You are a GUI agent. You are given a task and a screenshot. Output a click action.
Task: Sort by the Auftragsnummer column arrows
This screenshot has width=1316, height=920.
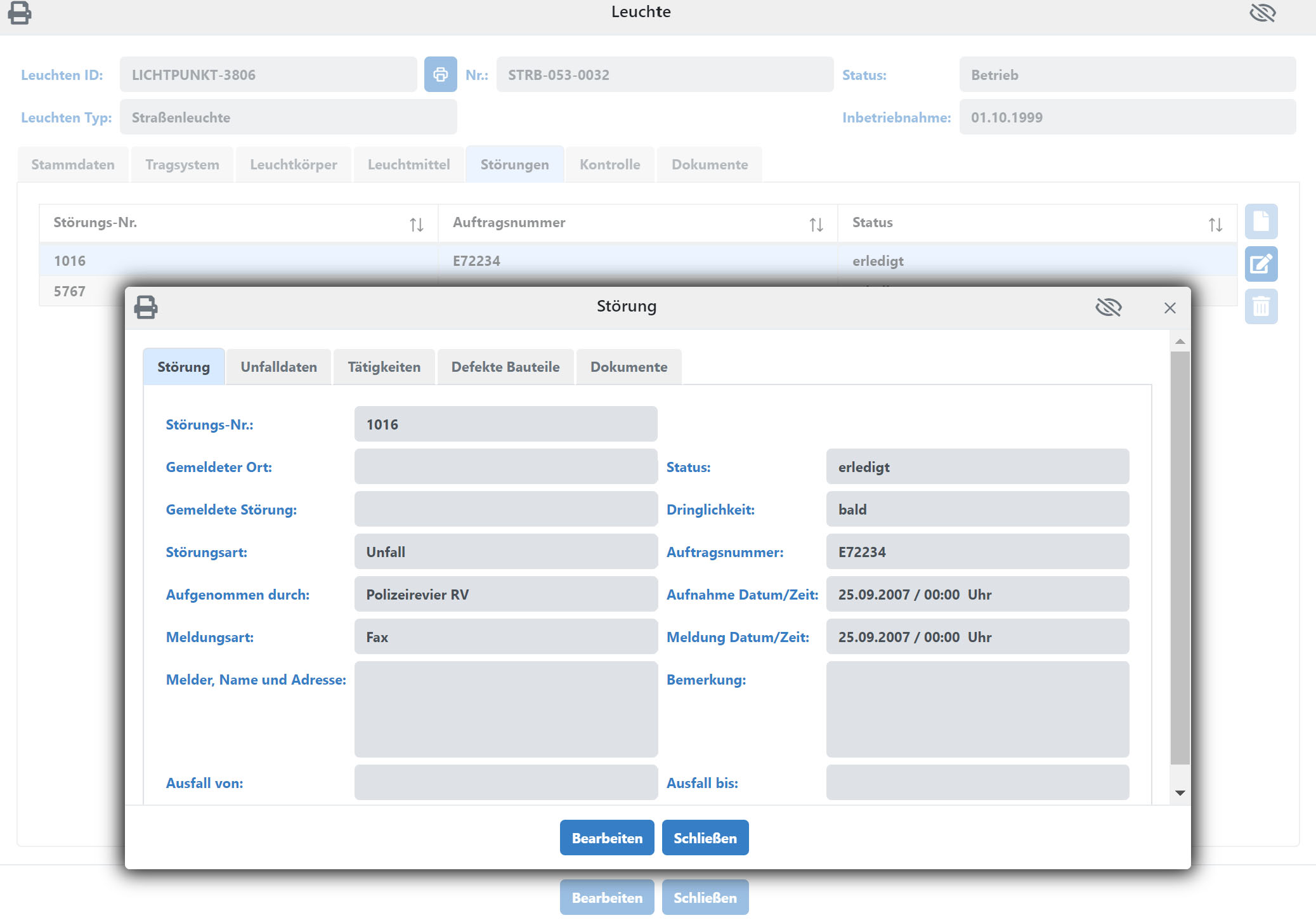click(x=816, y=224)
